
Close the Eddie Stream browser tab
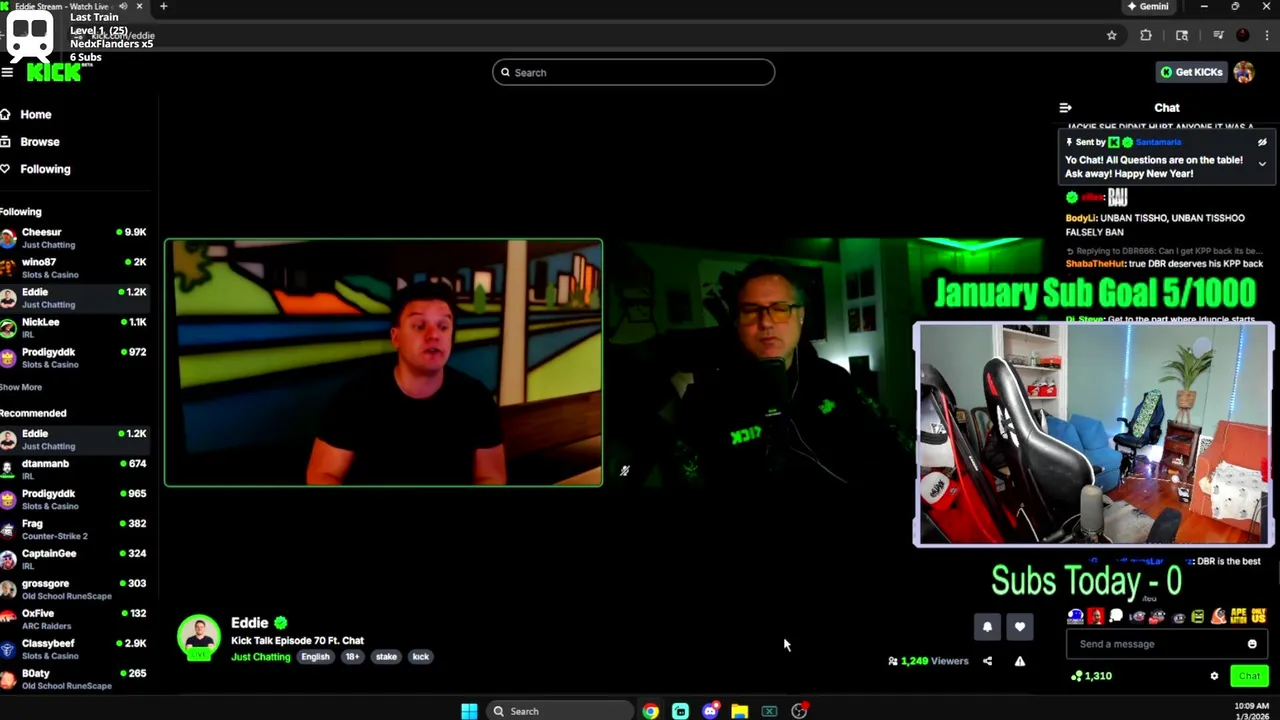point(139,6)
